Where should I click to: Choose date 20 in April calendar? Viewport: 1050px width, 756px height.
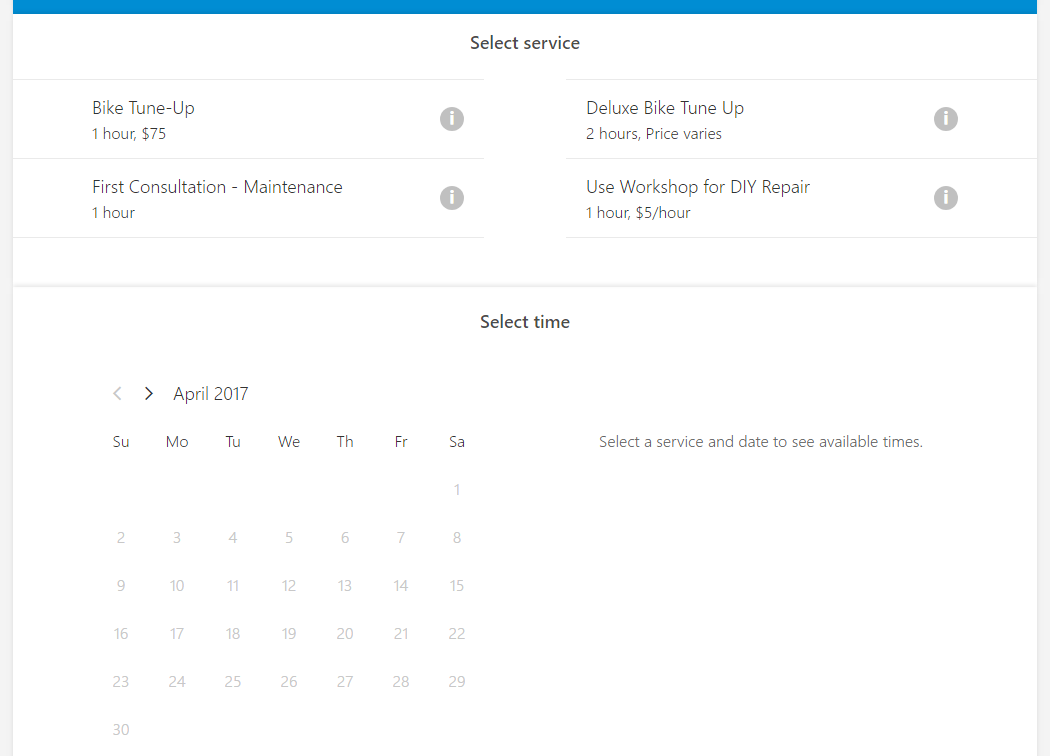[x=345, y=634]
